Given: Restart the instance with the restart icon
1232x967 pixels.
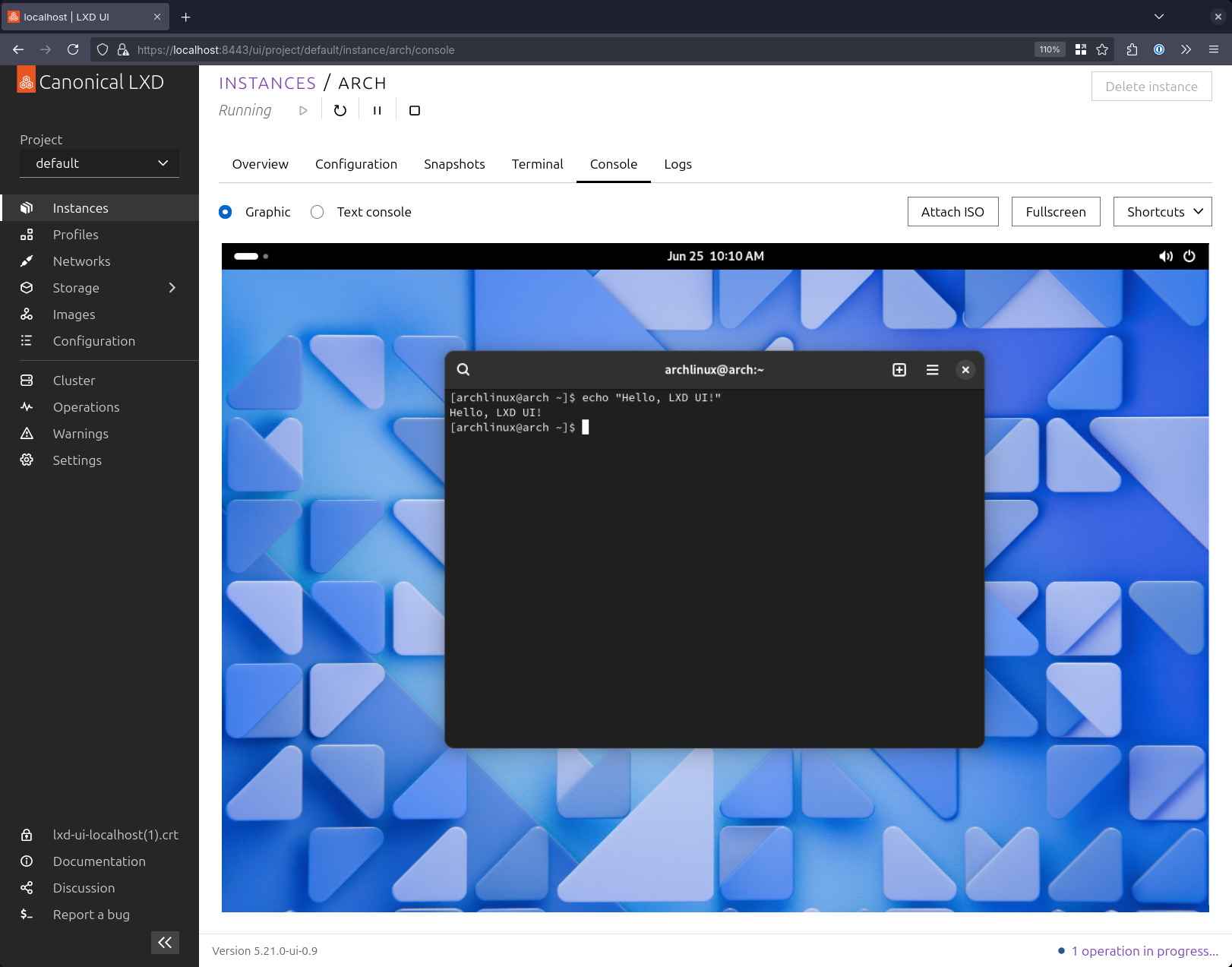Looking at the screenshot, I should tap(340, 111).
